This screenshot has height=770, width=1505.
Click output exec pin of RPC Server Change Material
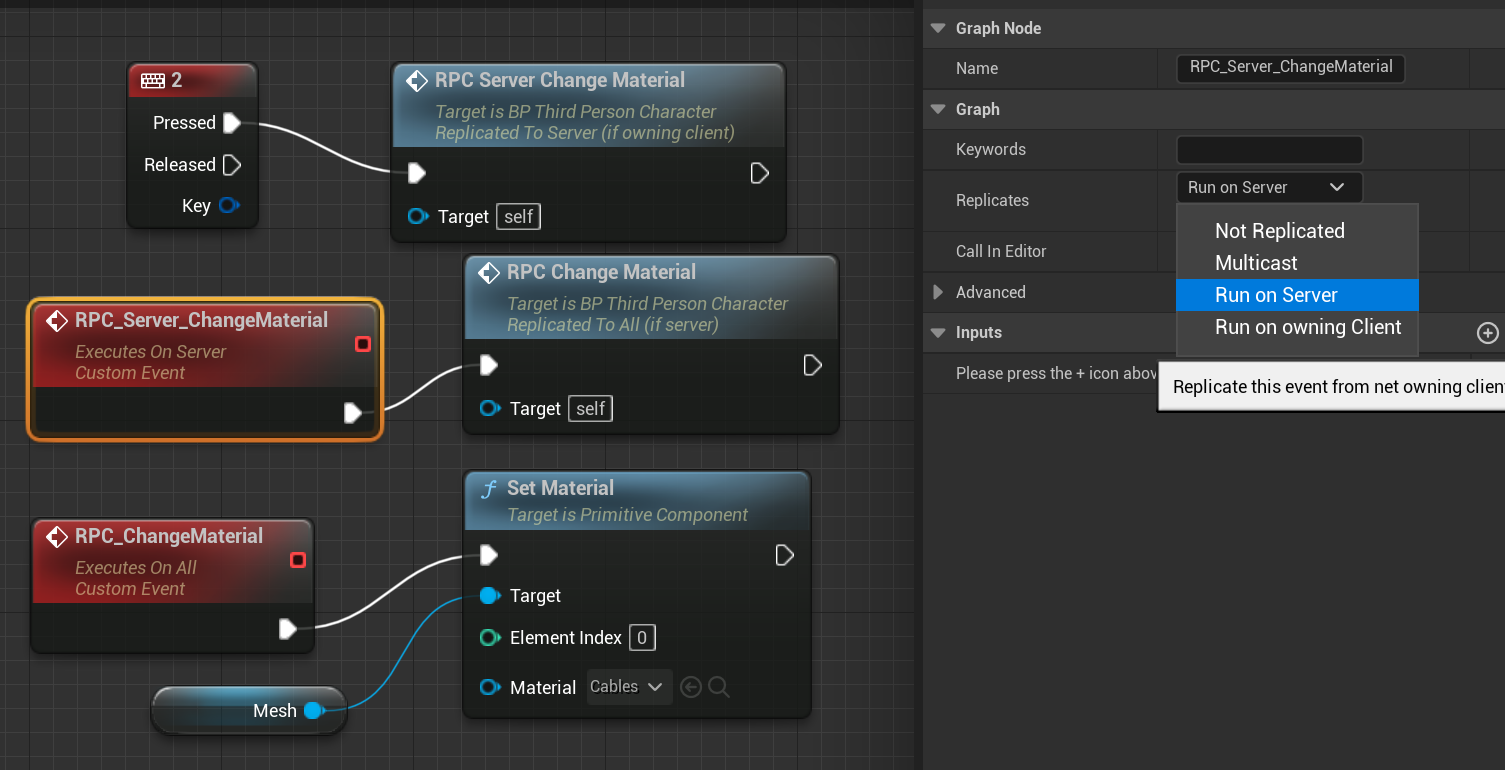760,174
